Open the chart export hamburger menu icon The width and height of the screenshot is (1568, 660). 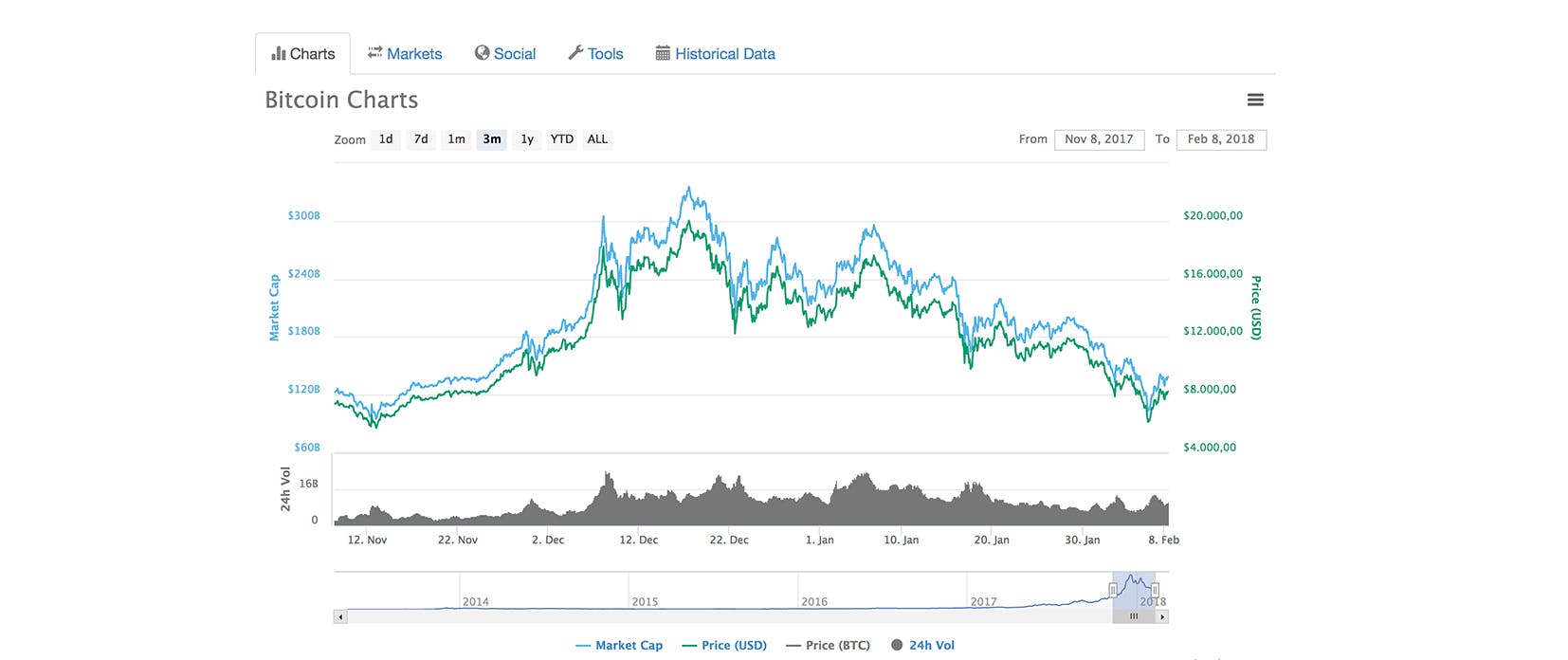pyautogui.click(x=1255, y=99)
